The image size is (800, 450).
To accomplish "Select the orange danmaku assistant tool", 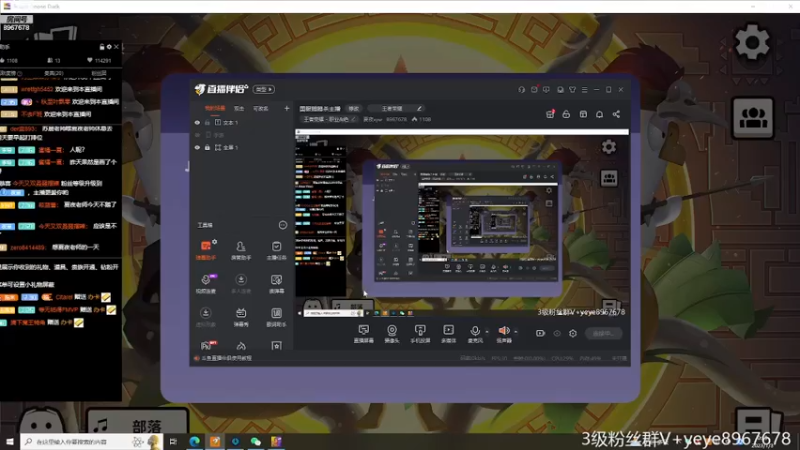I will (x=206, y=250).
